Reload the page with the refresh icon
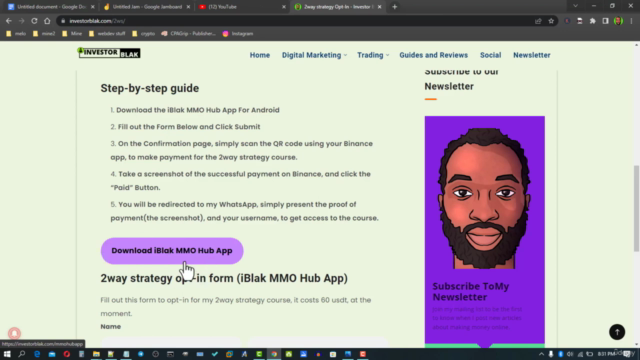The height and width of the screenshot is (360, 640). [34, 21]
